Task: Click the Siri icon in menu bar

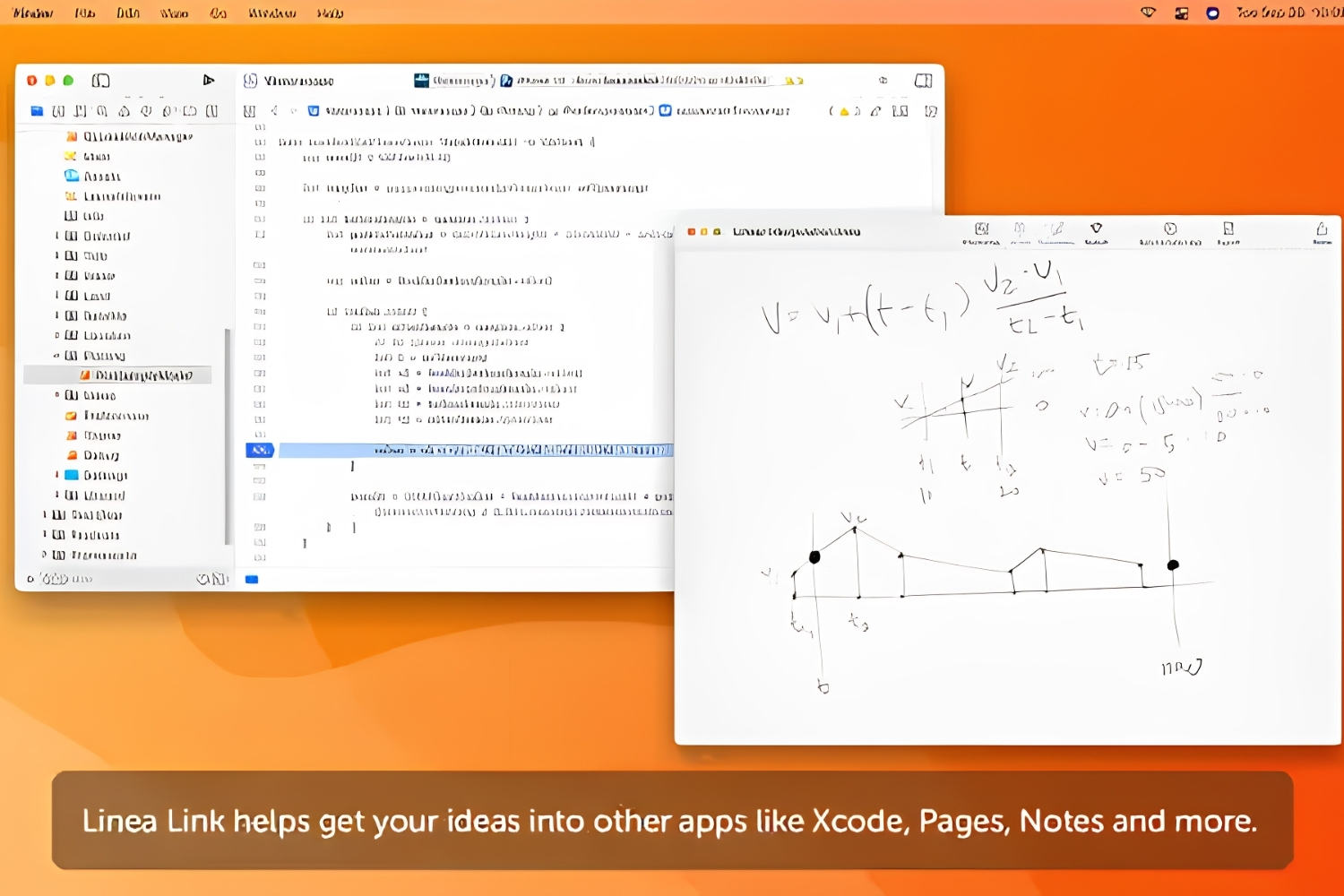Action: pyautogui.click(x=1212, y=13)
